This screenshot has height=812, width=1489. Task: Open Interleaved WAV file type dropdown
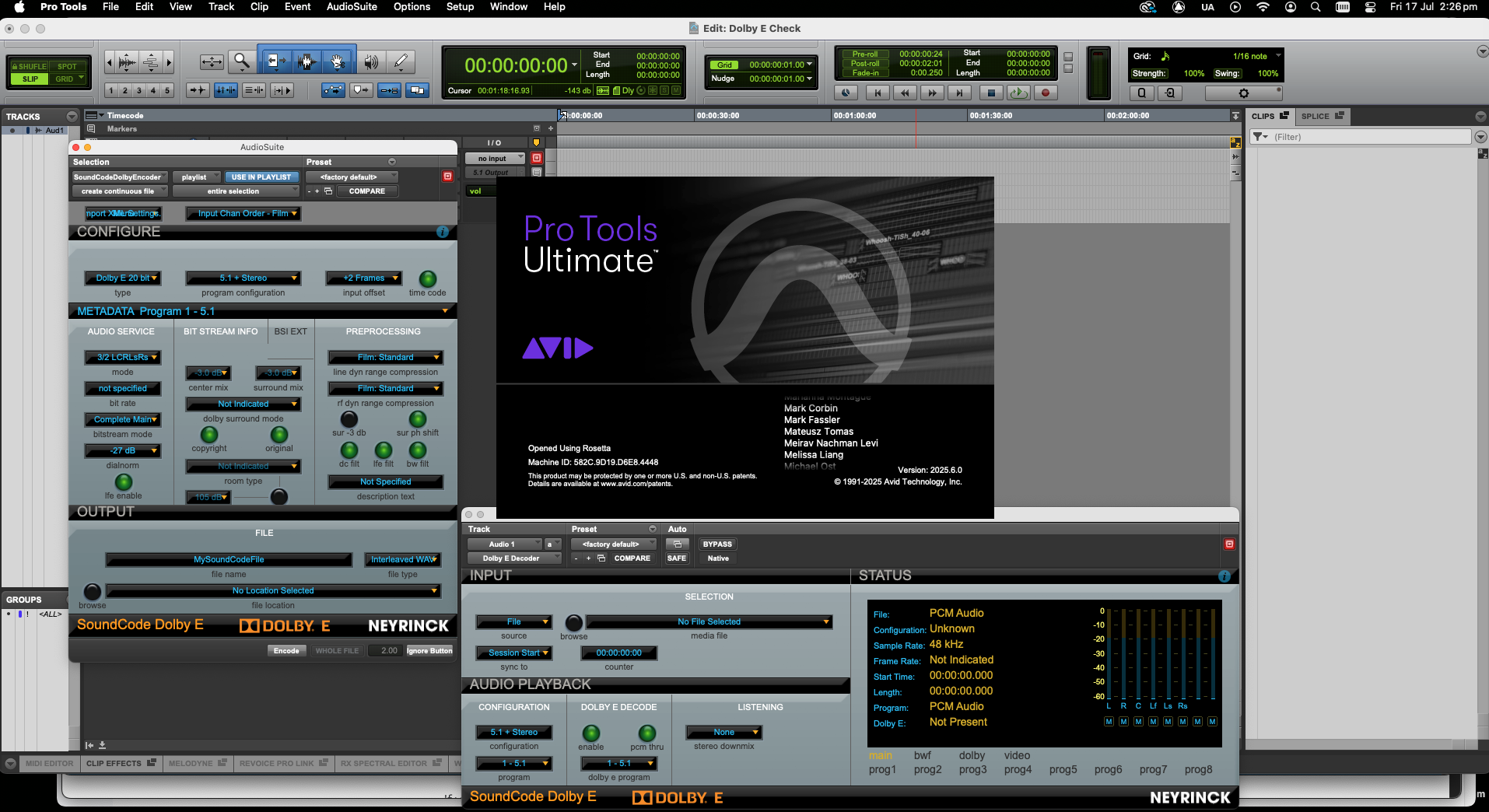[402, 560]
